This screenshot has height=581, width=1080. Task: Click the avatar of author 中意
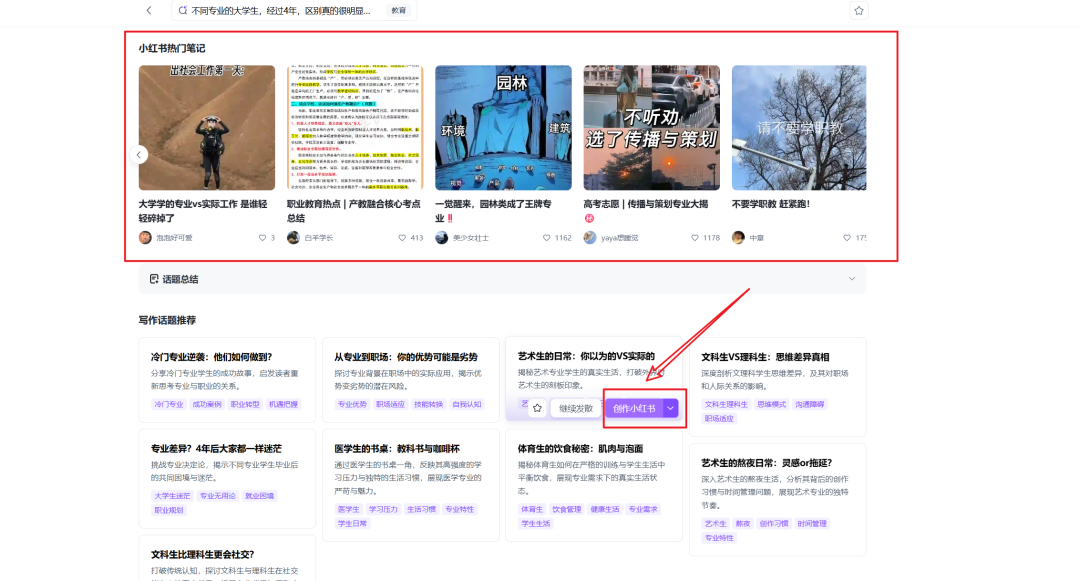[738, 237]
